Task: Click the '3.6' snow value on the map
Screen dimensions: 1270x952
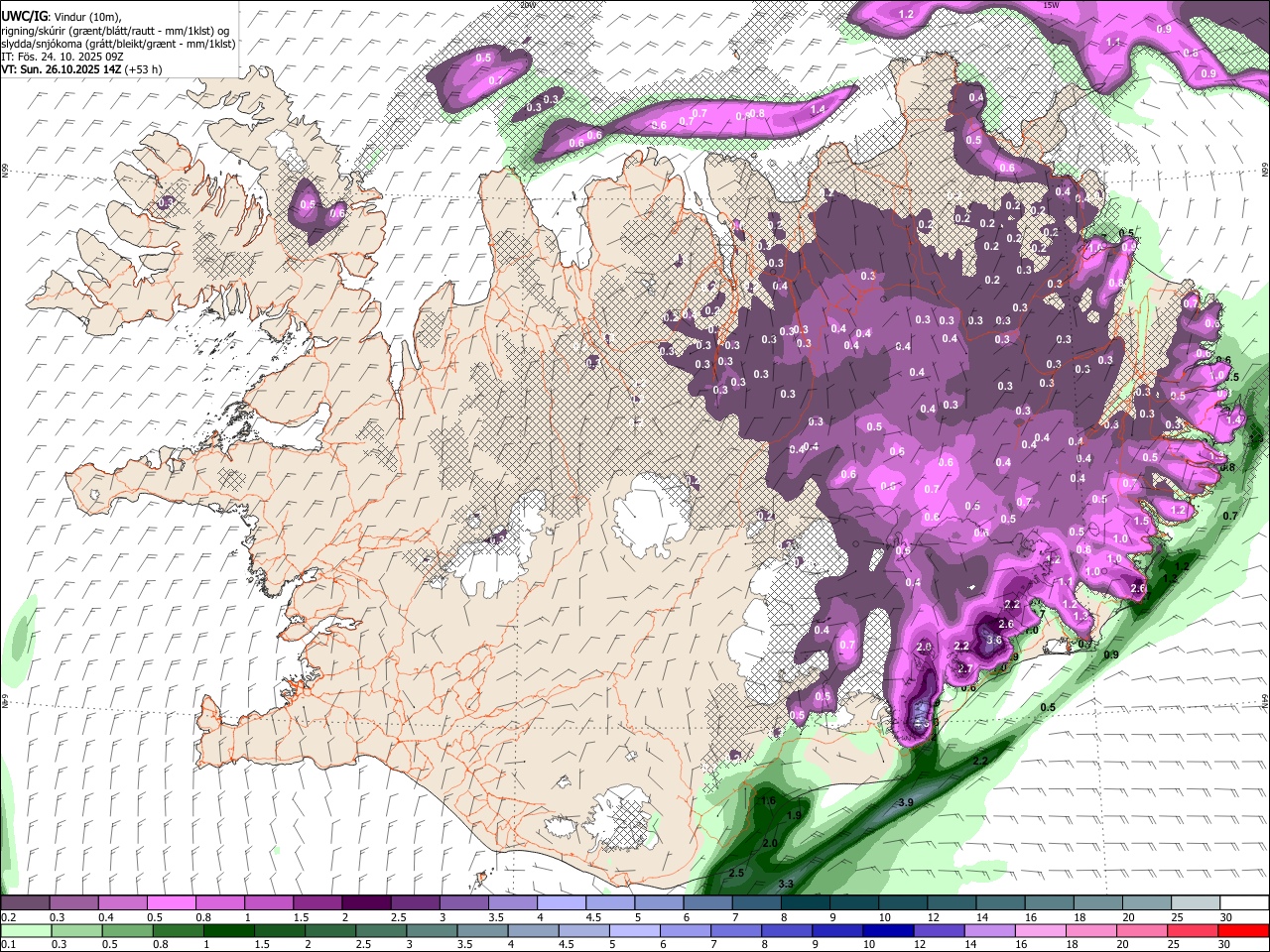Action: coord(994,640)
